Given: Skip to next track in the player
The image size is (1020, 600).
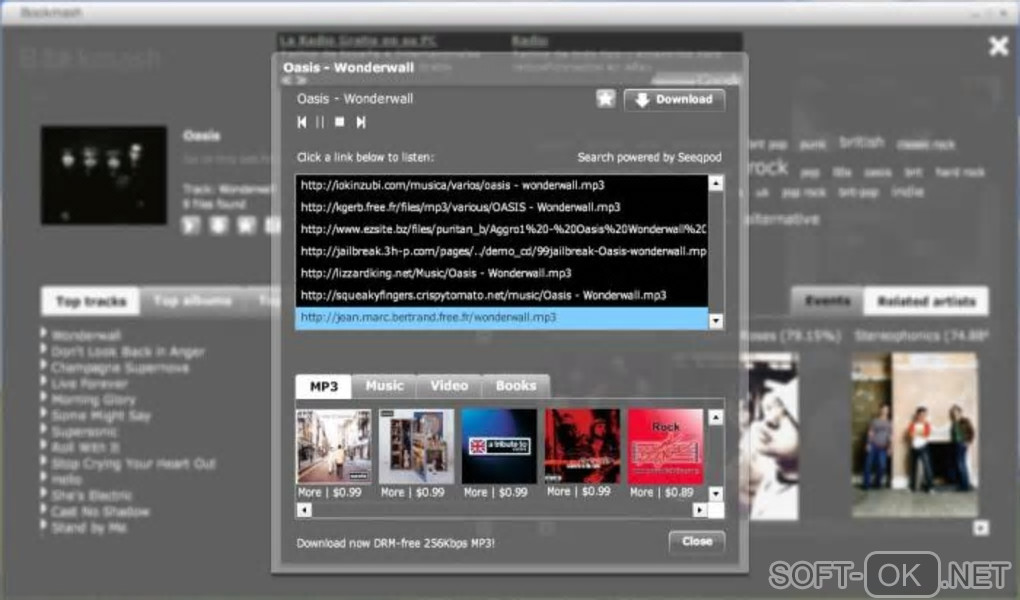Looking at the screenshot, I should [x=360, y=122].
